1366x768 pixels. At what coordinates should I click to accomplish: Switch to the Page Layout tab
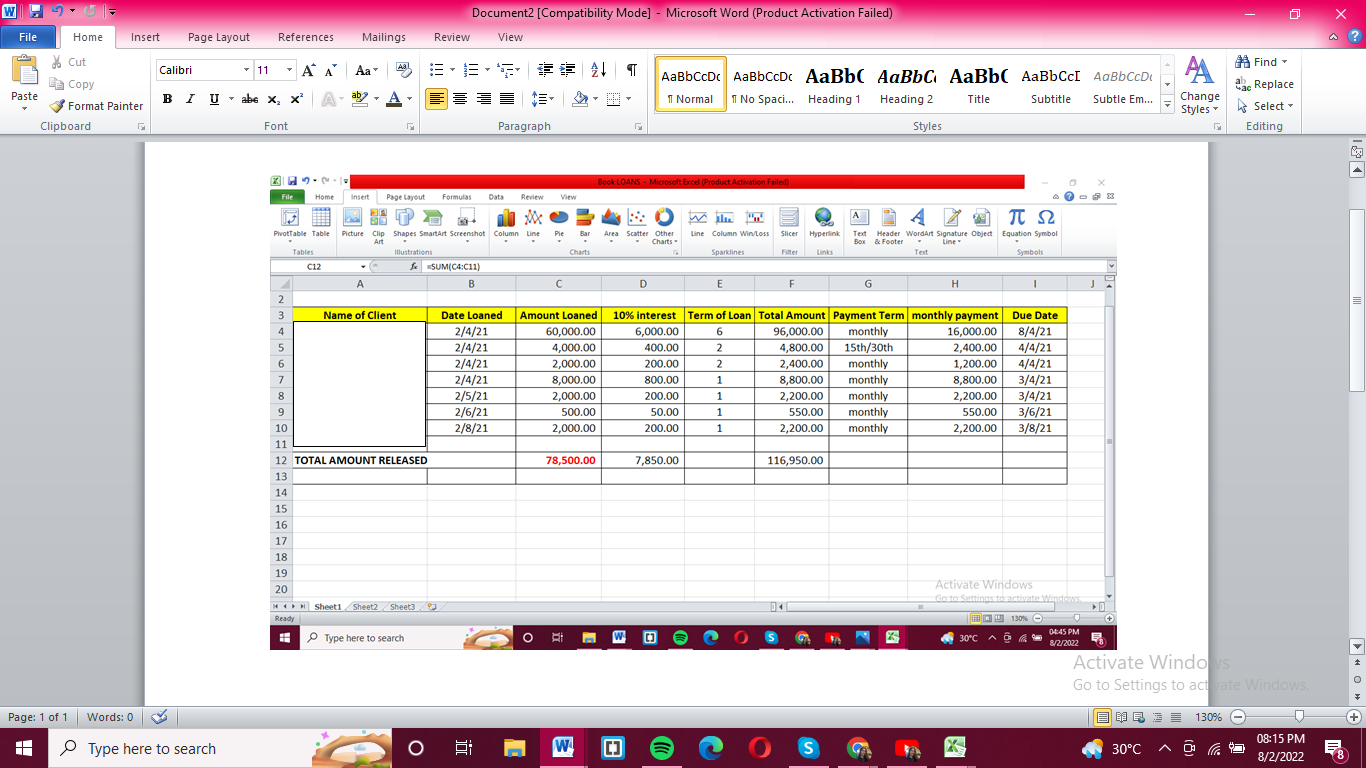(219, 37)
